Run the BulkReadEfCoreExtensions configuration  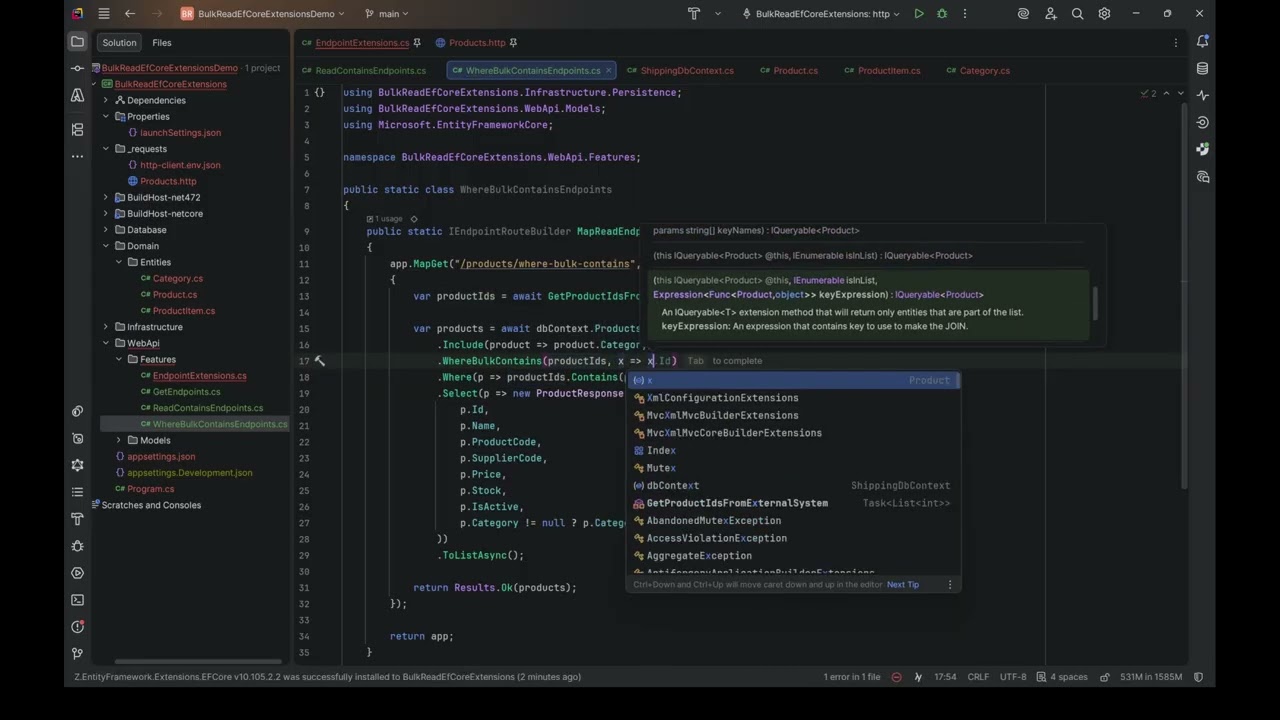pyautogui.click(x=918, y=14)
